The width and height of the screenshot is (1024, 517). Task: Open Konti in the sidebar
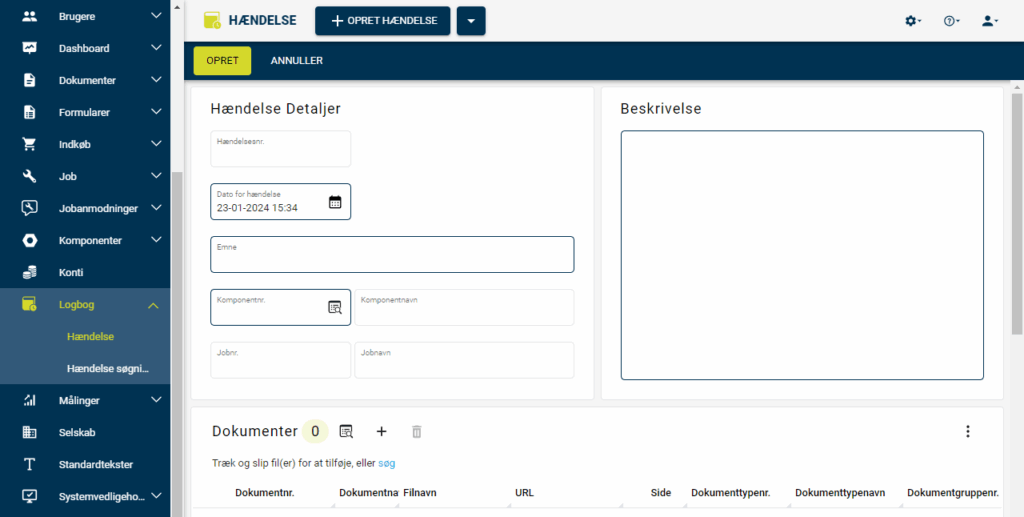71,272
